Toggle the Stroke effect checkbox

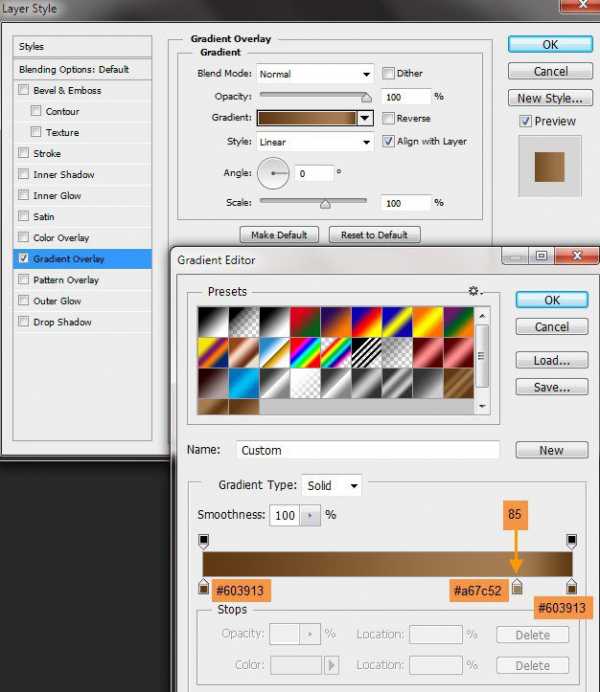(x=23, y=153)
